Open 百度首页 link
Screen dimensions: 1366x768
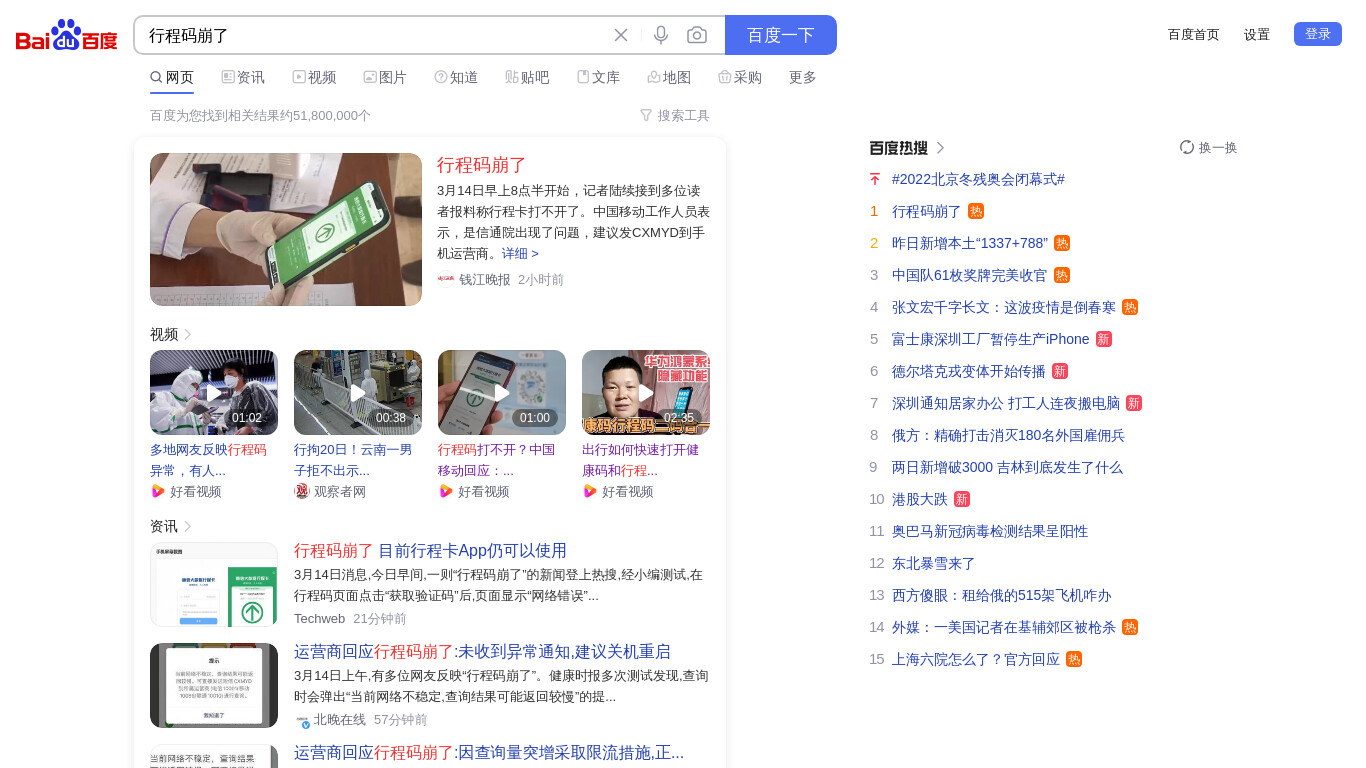(x=1194, y=34)
